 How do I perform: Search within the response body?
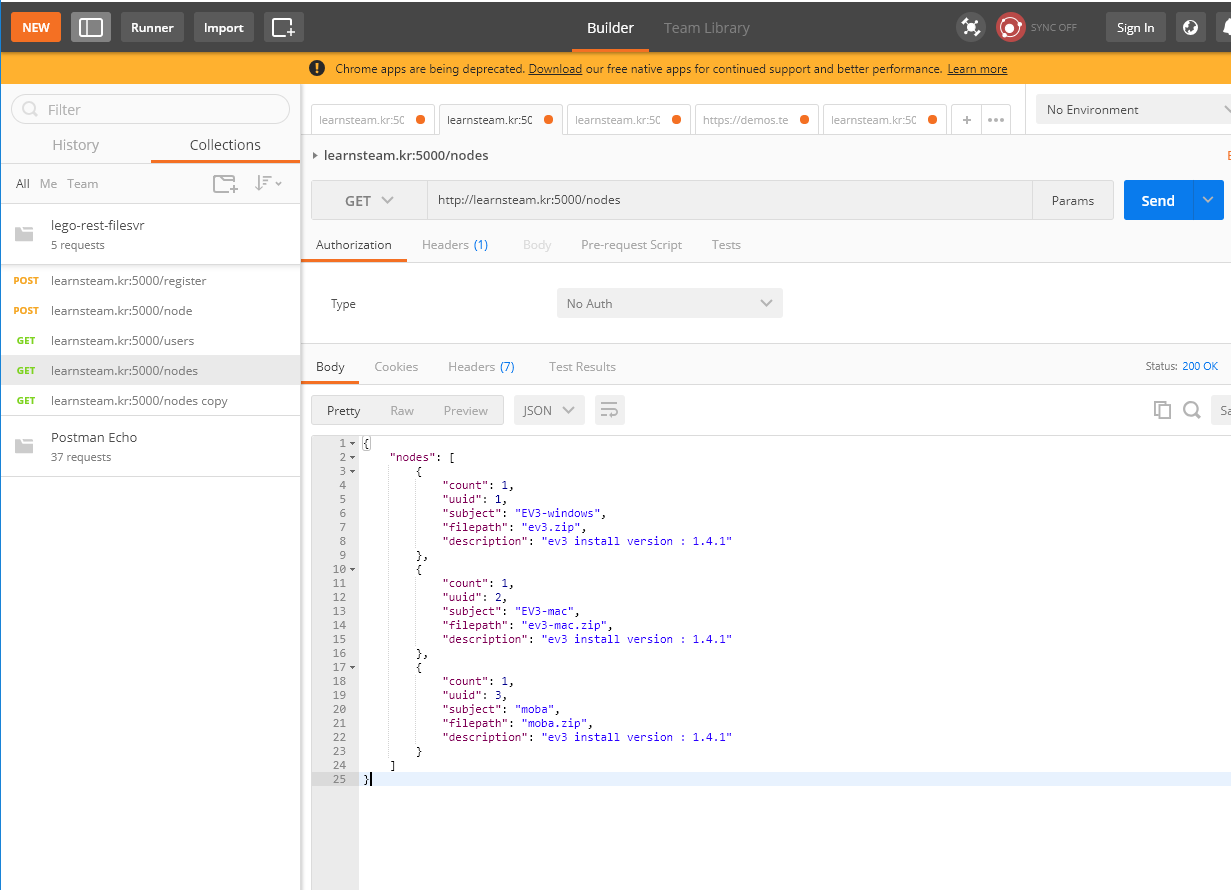click(1191, 410)
